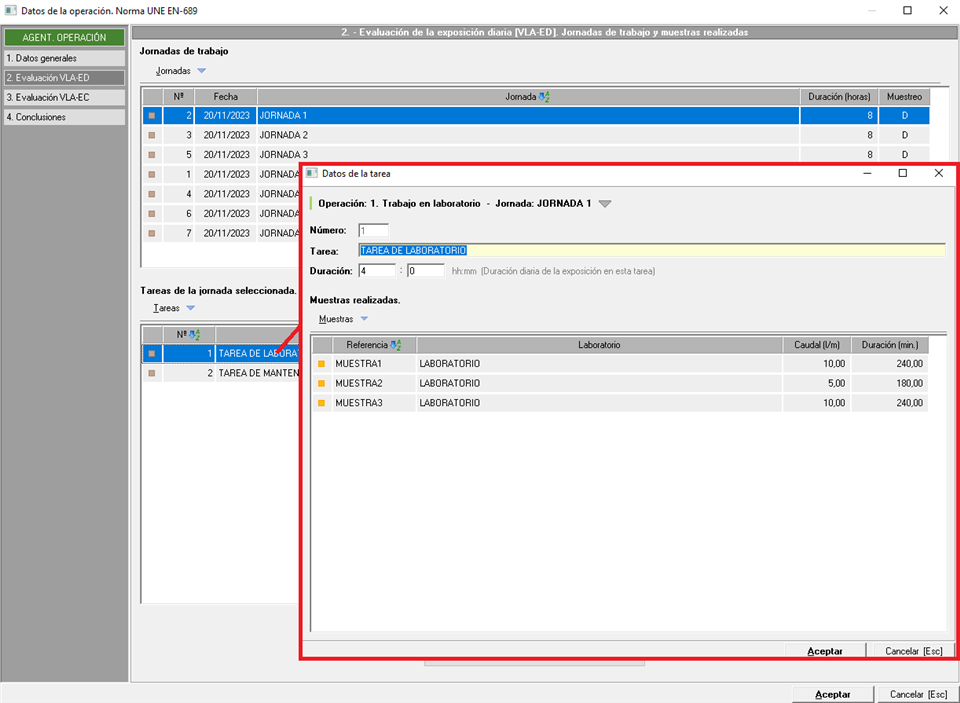Open the Tareas dropdown menu
The width and height of the screenshot is (960, 703).
coord(173,308)
